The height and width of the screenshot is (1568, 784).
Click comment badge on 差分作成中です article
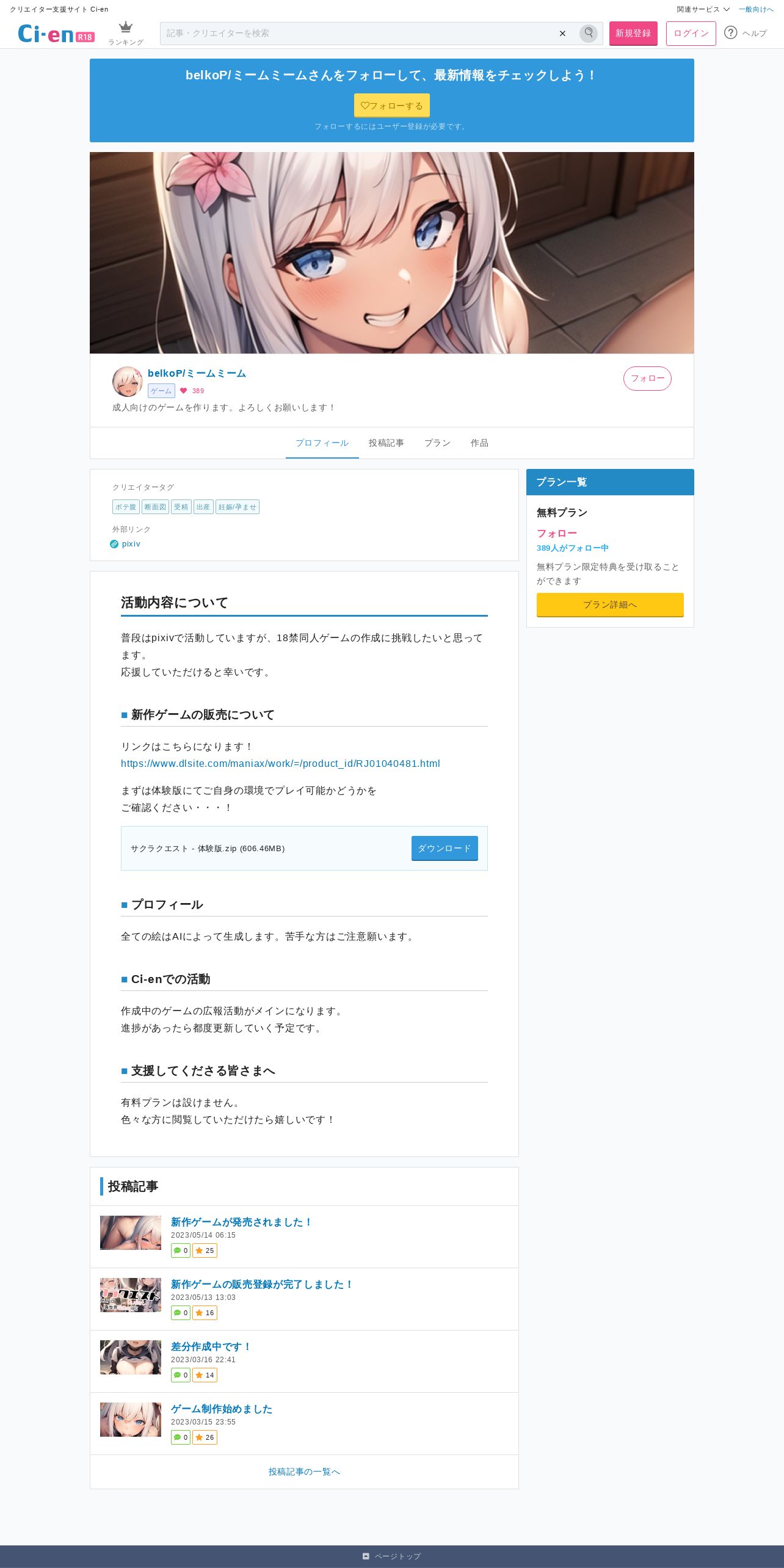pyautogui.click(x=181, y=1375)
